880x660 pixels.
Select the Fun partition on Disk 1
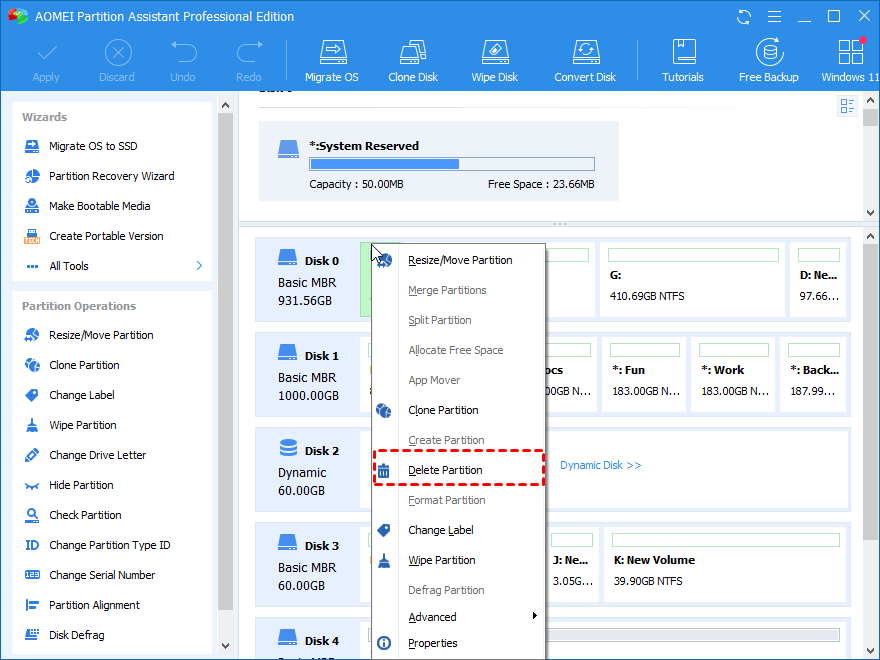click(644, 374)
